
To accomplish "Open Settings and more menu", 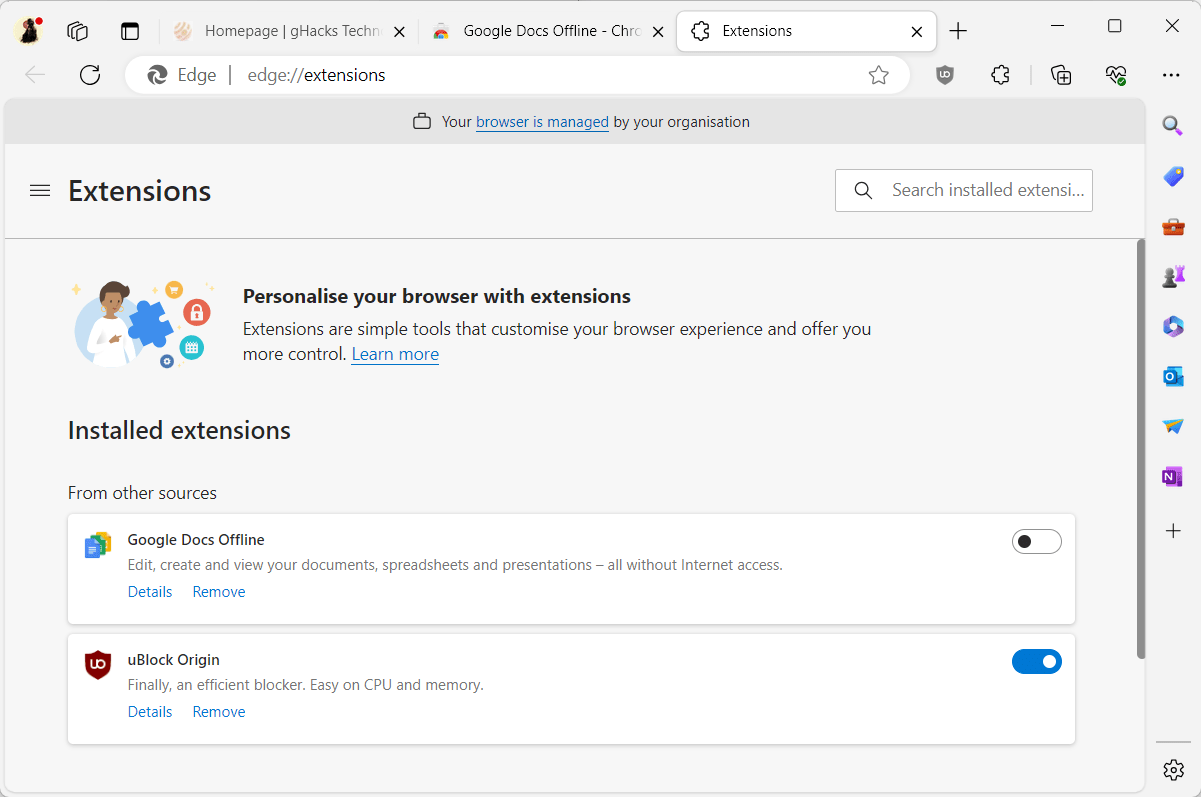I will coord(1171,75).
